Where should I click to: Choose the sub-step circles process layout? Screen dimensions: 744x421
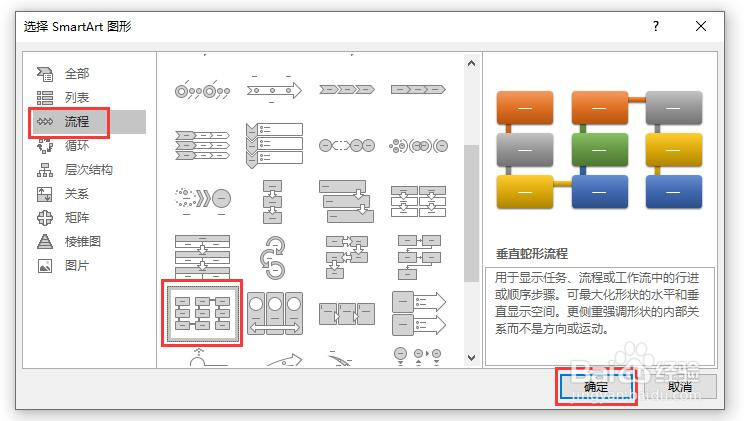[x=347, y=145]
